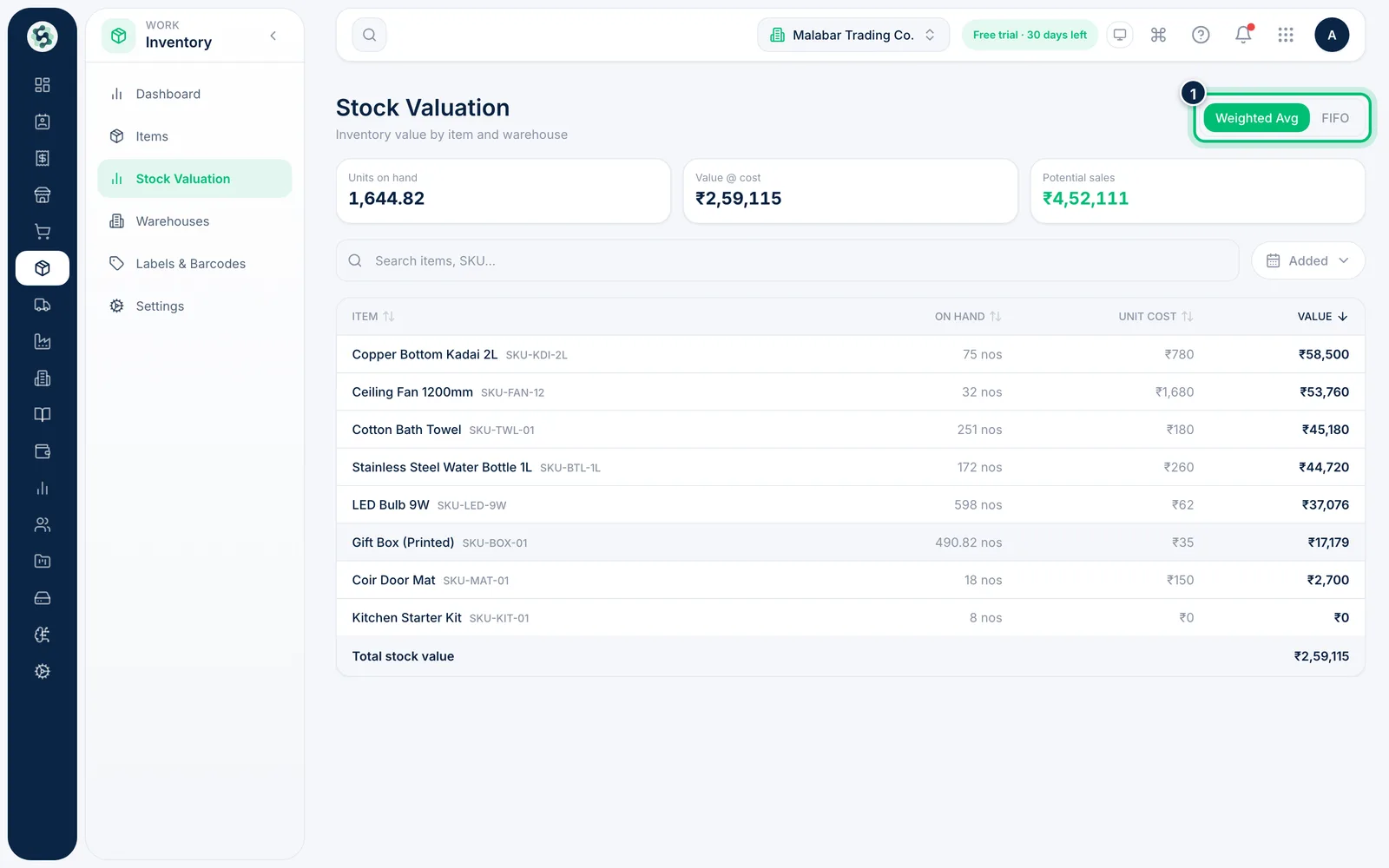
Task: Open the receipt dollar icon in dark sidebar
Action: click(42, 158)
